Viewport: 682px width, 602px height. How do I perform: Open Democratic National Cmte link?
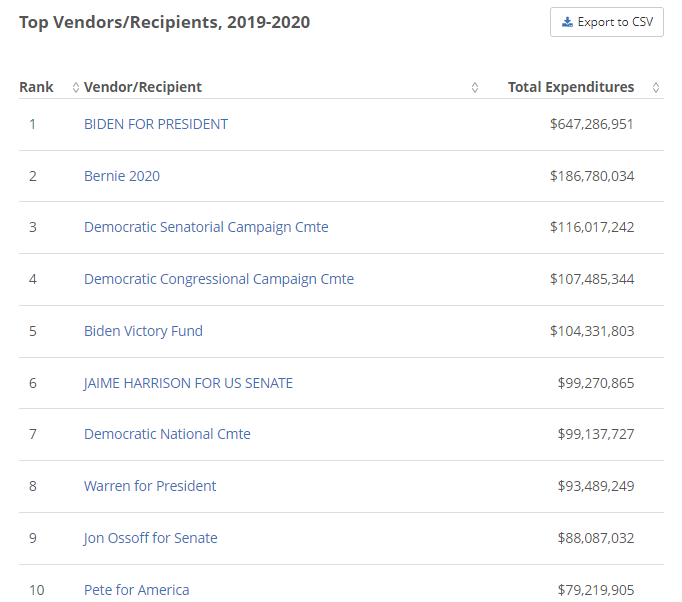167,434
